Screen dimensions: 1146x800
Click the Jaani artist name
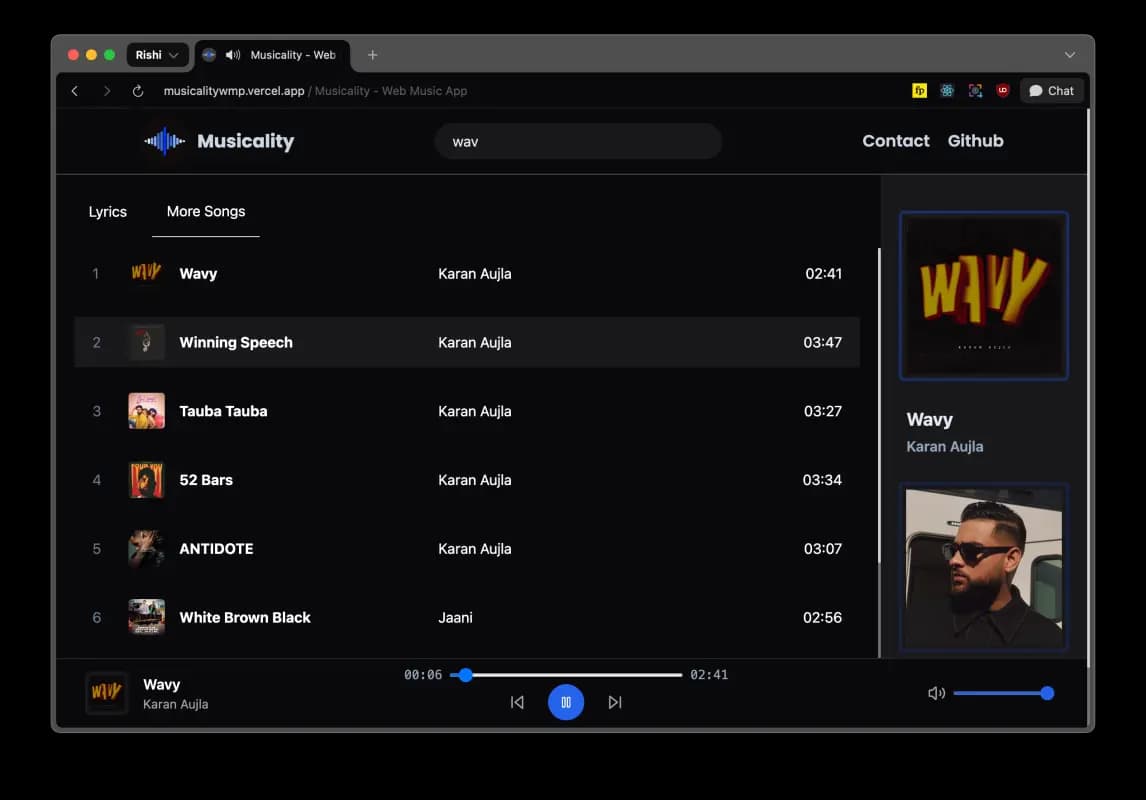[x=455, y=617]
